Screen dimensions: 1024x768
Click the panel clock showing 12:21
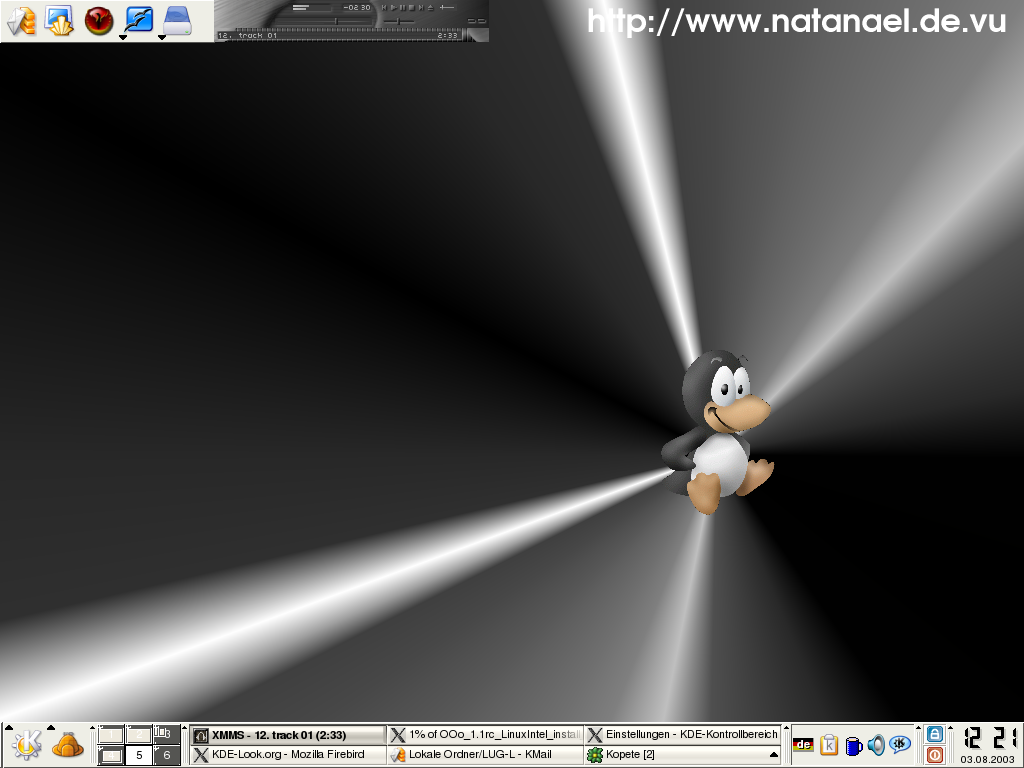point(991,738)
